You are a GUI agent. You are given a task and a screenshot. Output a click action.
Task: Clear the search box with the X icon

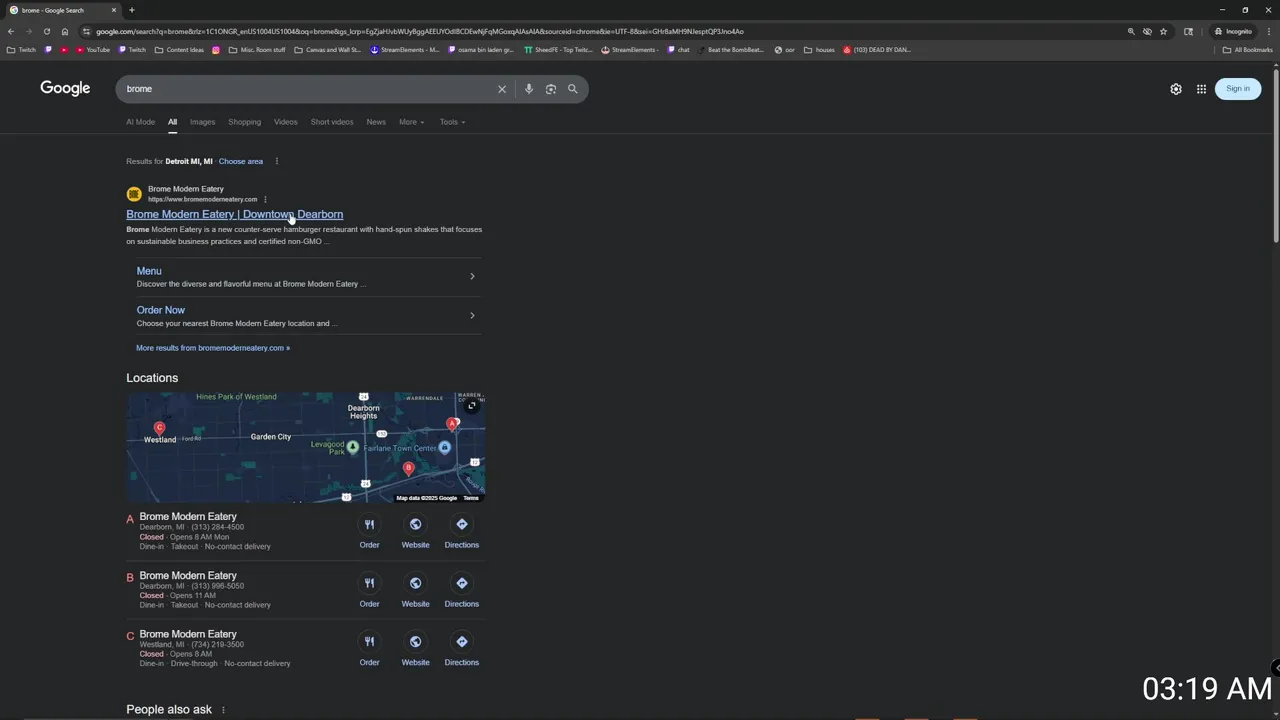pyautogui.click(x=502, y=89)
